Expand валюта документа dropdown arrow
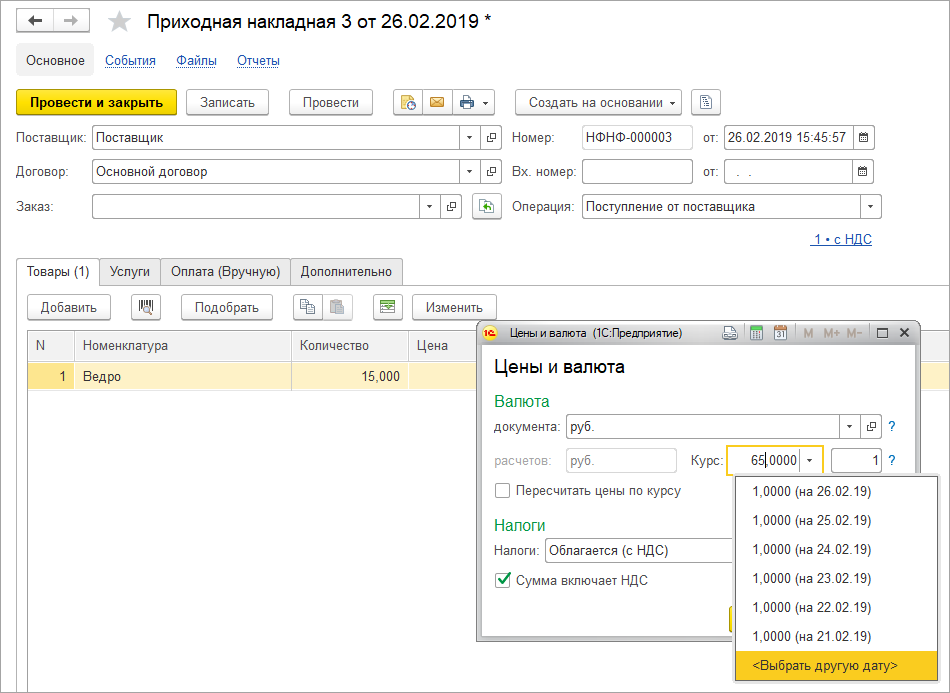 (849, 426)
